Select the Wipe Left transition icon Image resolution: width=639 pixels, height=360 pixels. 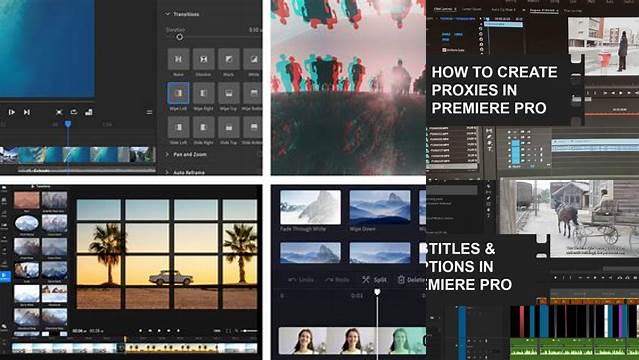pyautogui.click(x=178, y=93)
